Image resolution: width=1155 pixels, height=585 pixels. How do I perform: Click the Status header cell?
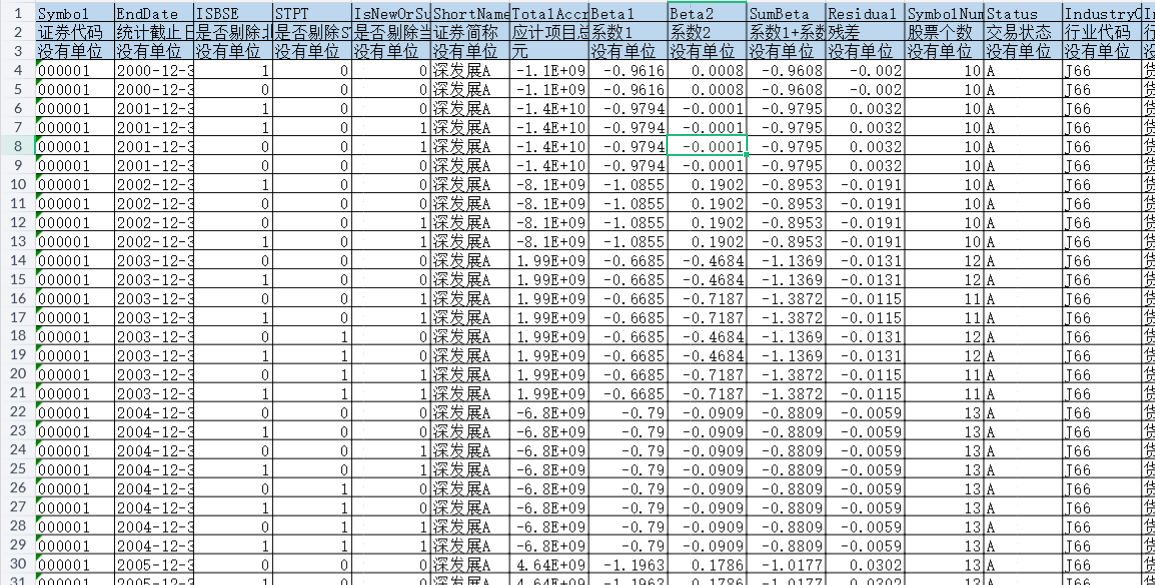click(1022, 14)
